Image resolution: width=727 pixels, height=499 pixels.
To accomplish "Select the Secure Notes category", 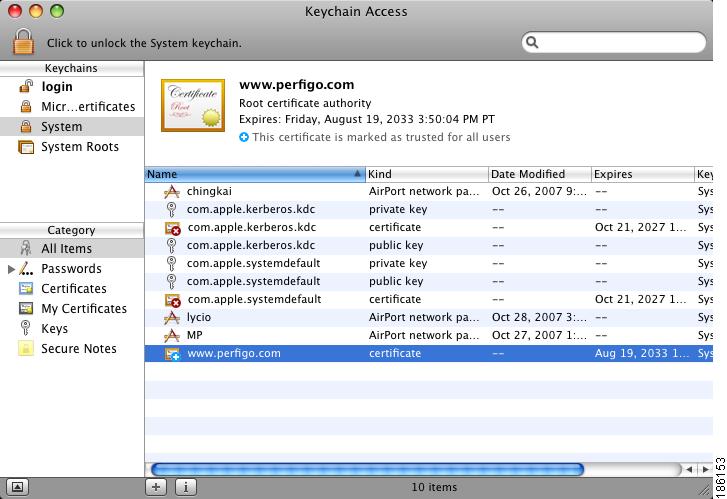I will pyautogui.click(x=72, y=348).
